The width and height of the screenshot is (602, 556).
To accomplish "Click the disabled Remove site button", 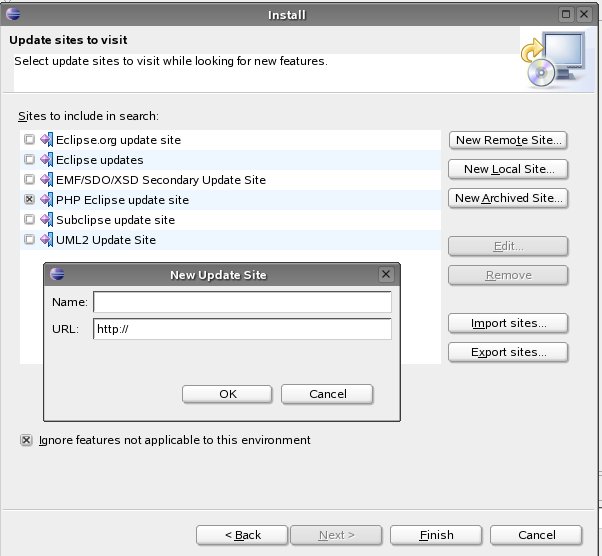I will (x=508, y=275).
